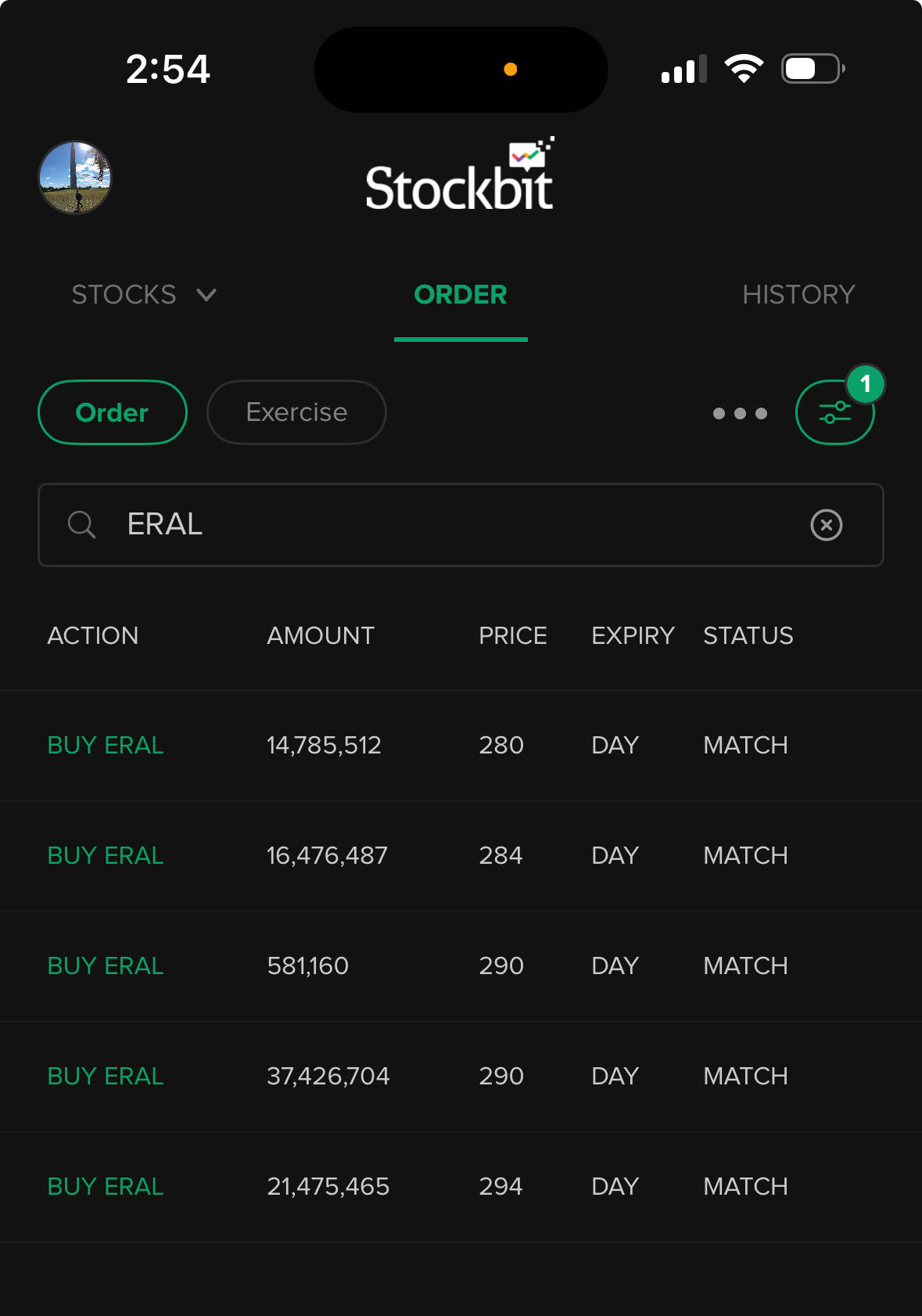Clear the ERAL search text
Image resolution: width=922 pixels, height=1316 pixels.
pos(826,525)
